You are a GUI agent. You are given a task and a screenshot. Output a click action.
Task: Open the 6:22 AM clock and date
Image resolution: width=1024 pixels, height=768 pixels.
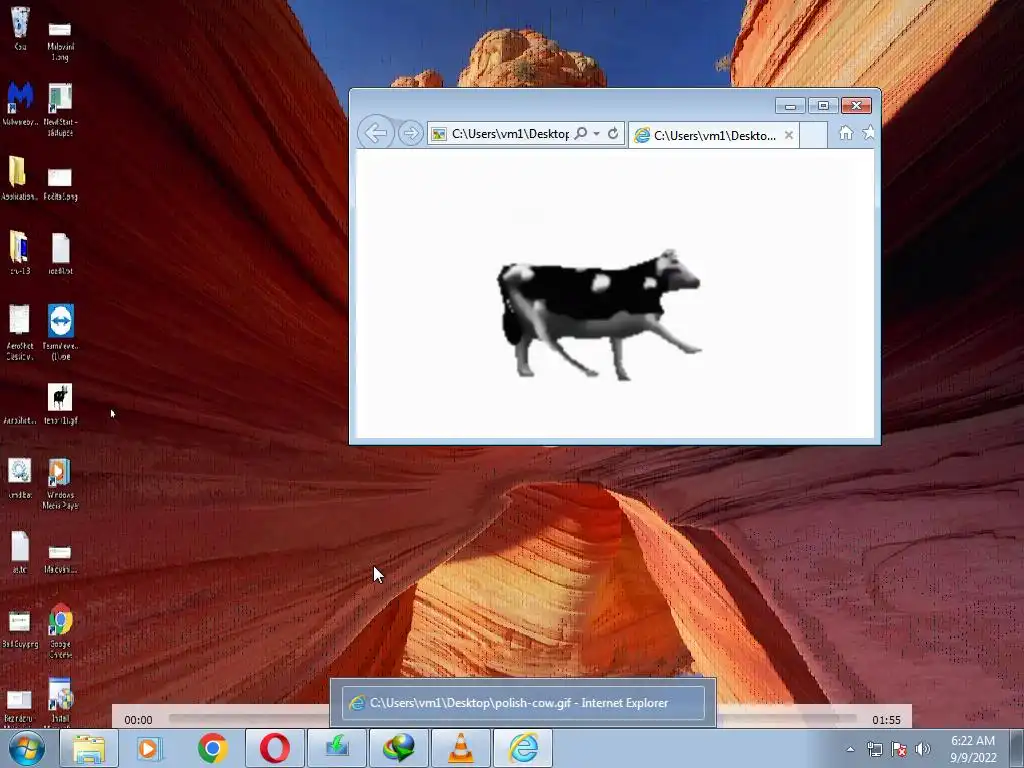pyautogui.click(x=973, y=749)
